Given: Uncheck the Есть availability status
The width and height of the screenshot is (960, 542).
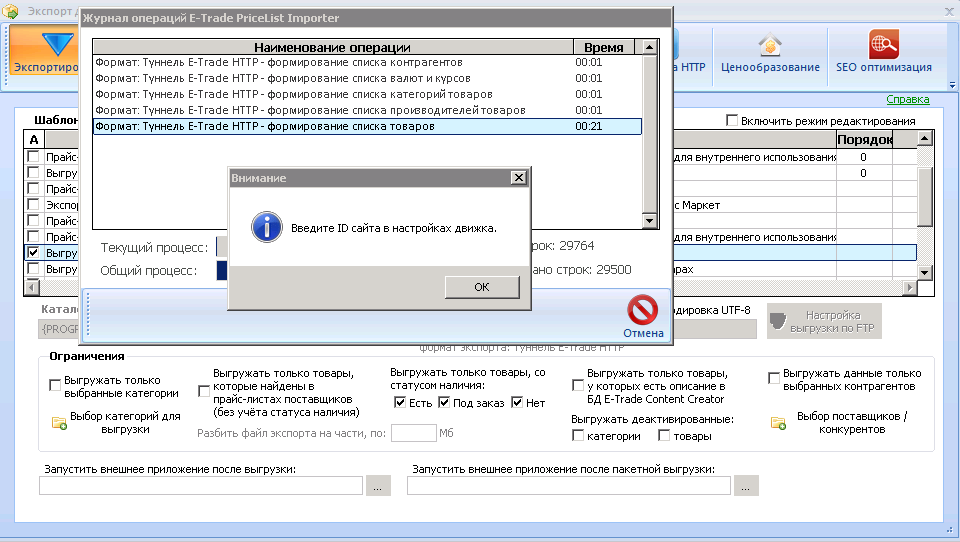Looking at the screenshot, I should pos(400,402).
